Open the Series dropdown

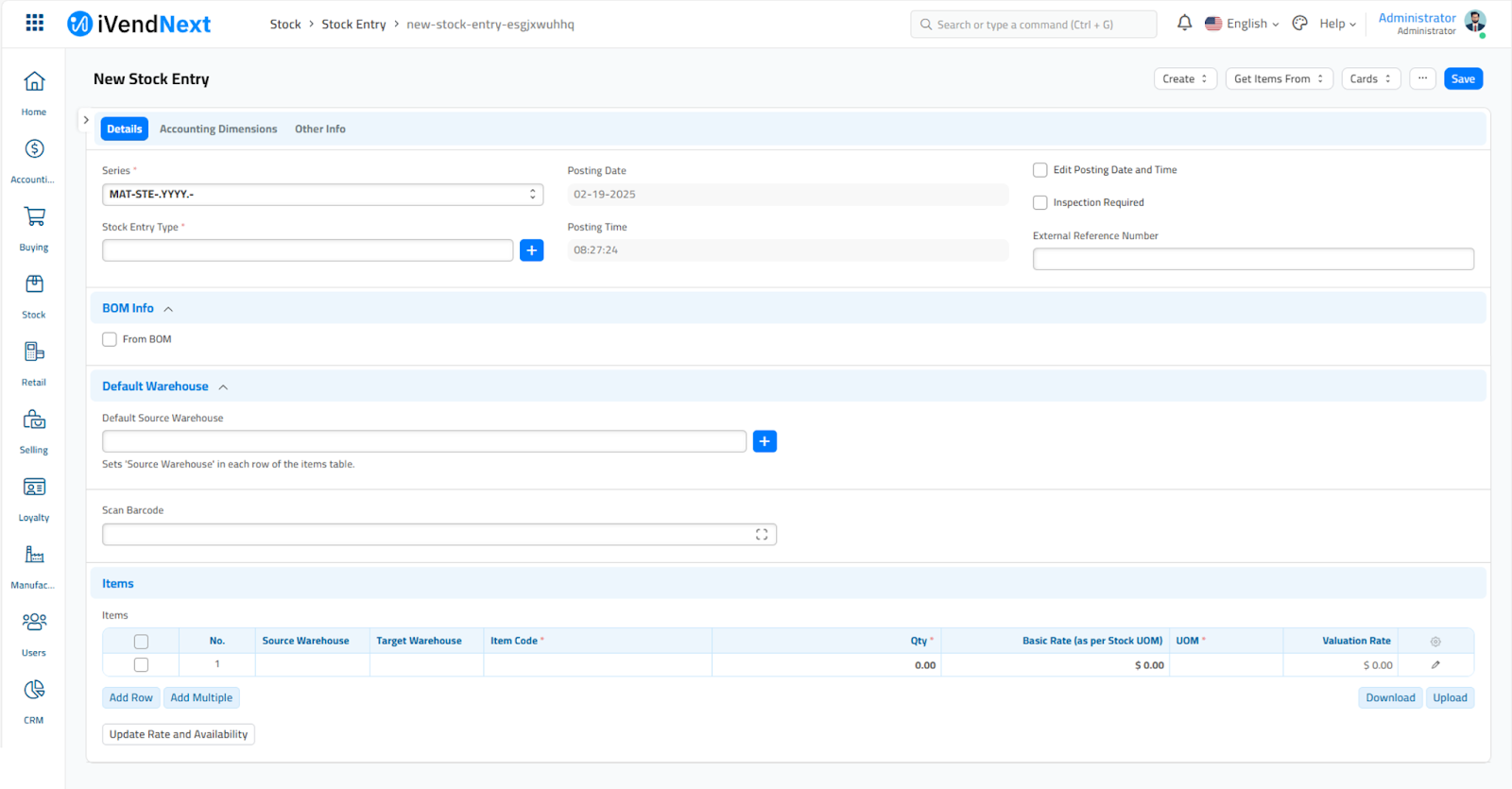tap(322, 195)
